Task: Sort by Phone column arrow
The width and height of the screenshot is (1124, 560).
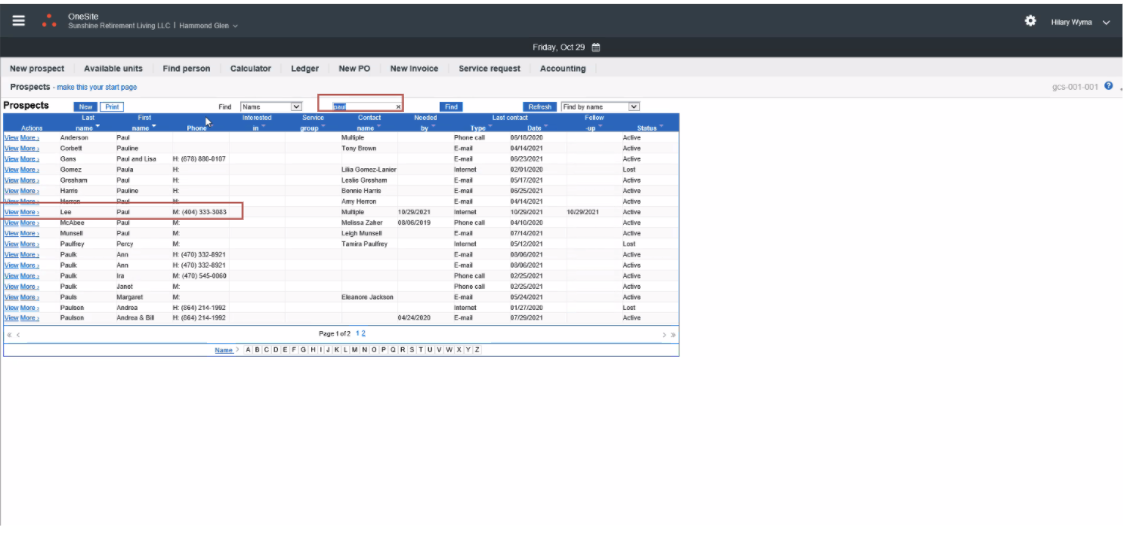Action: click(209, 127)
